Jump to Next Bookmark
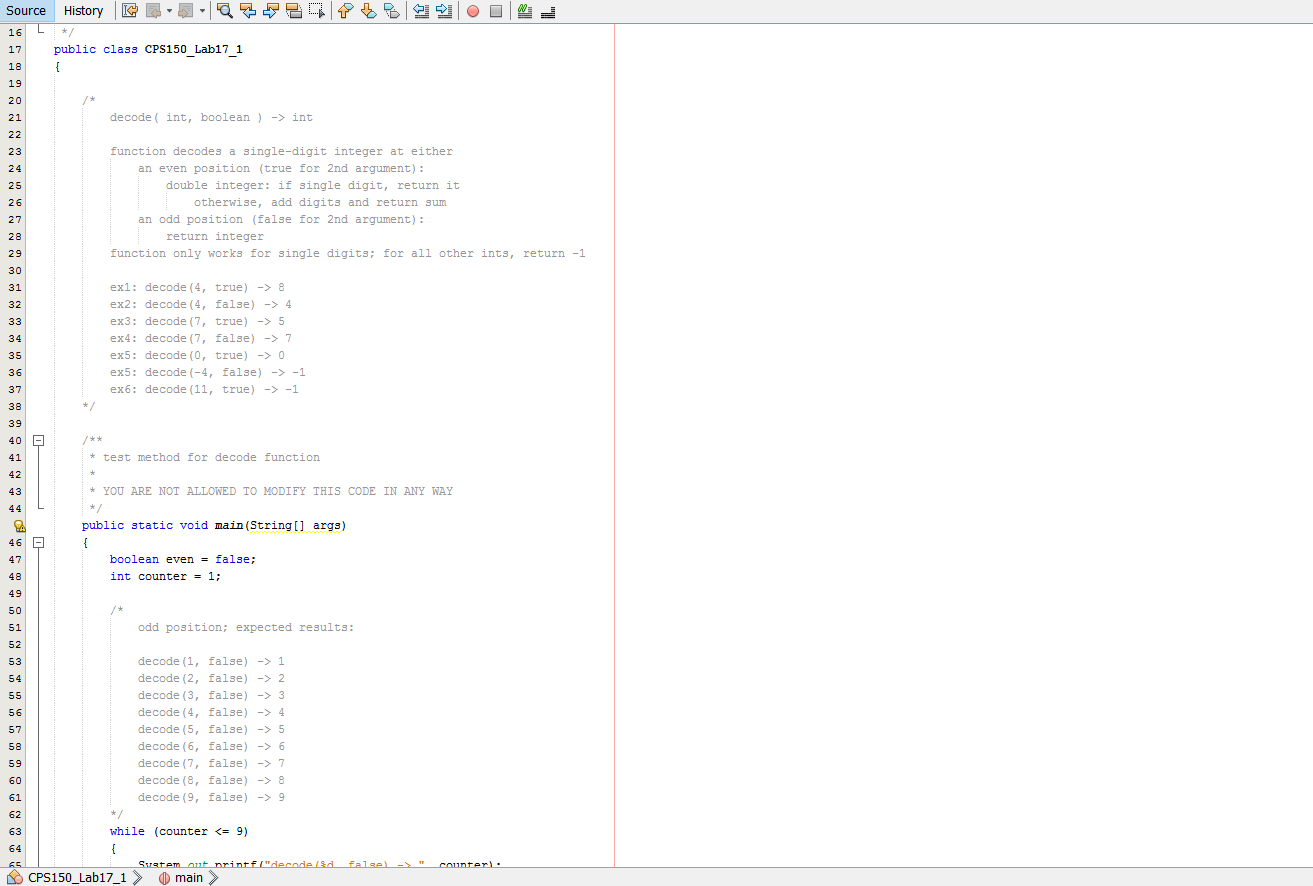 click(368, 11)
